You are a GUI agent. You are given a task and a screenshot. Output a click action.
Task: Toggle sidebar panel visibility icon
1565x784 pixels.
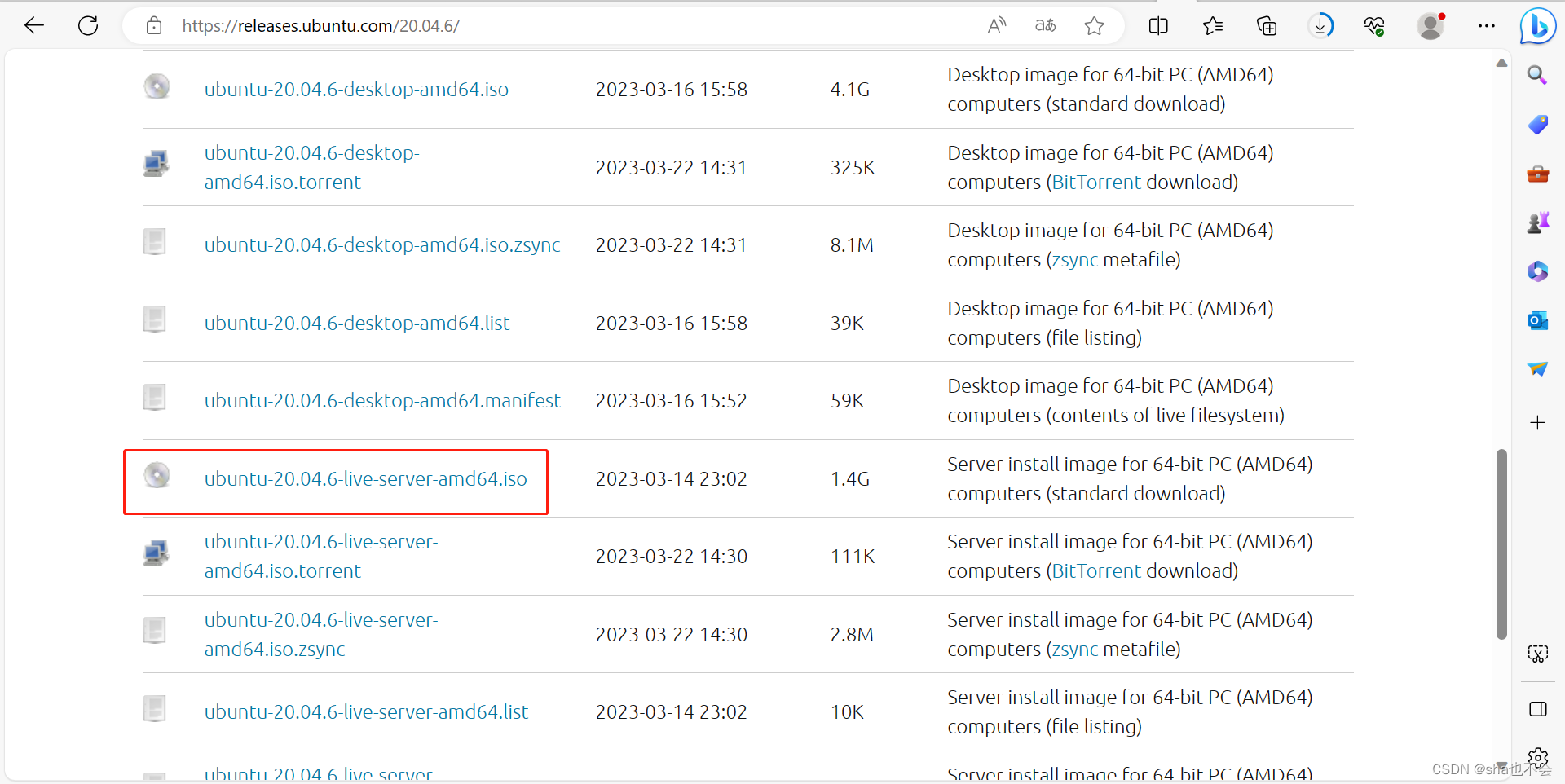tap(1537, 709)
